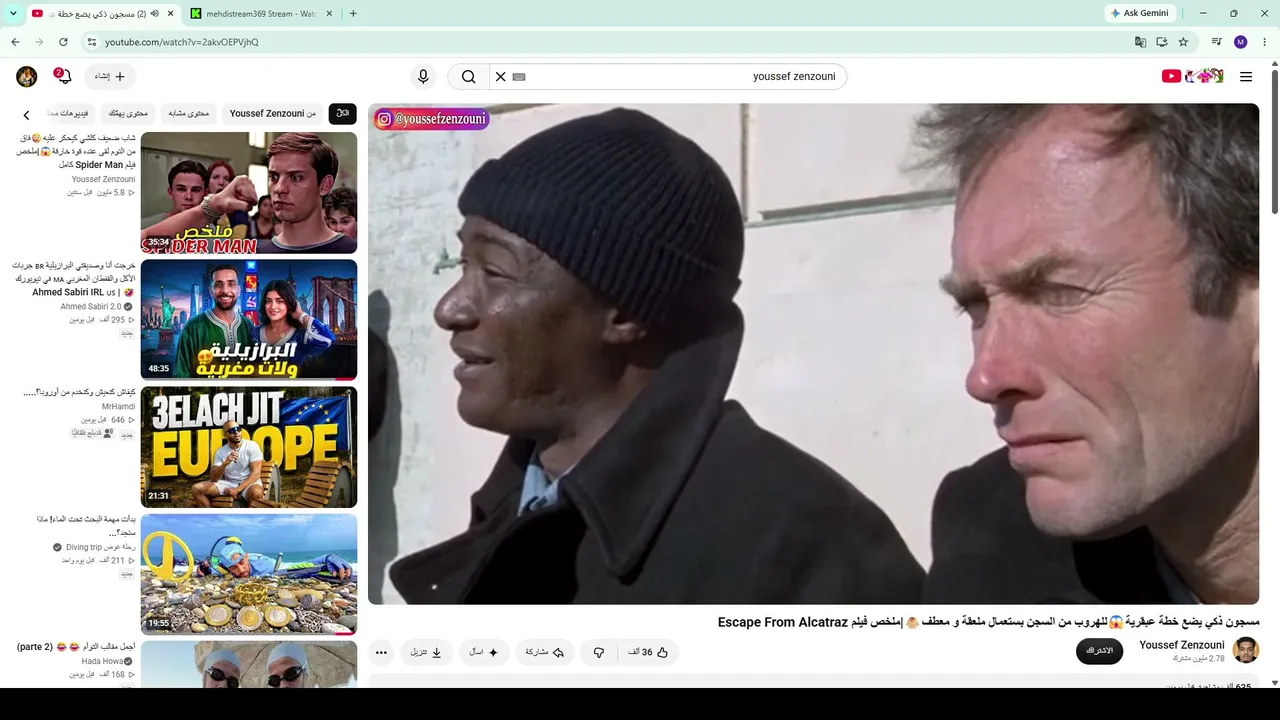Open the YouTube hamburger guide menu
This screenshot has width=1280, height=720.
click(x=1246, y=77)
